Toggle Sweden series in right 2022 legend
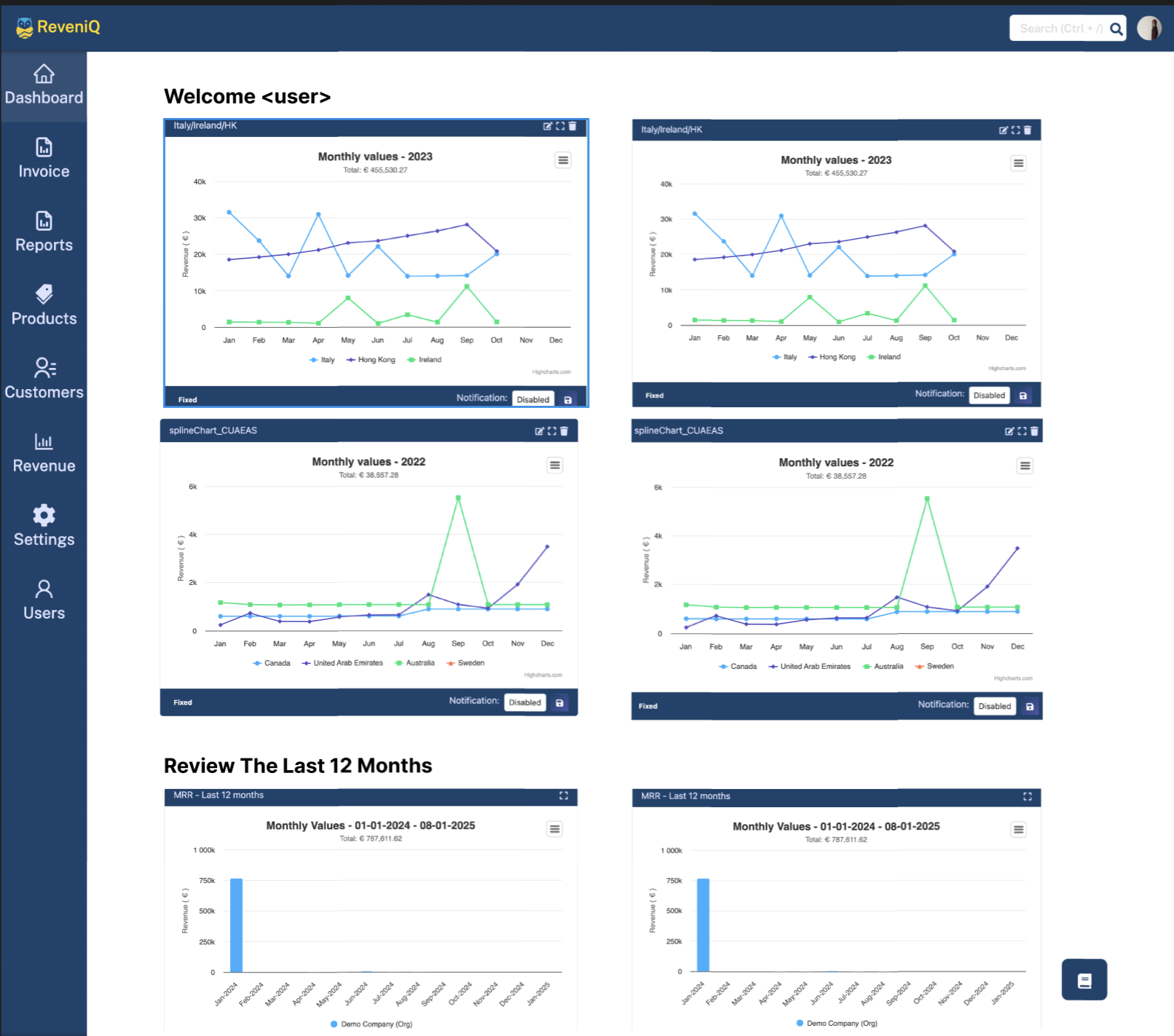 click(x=934, y=667)
